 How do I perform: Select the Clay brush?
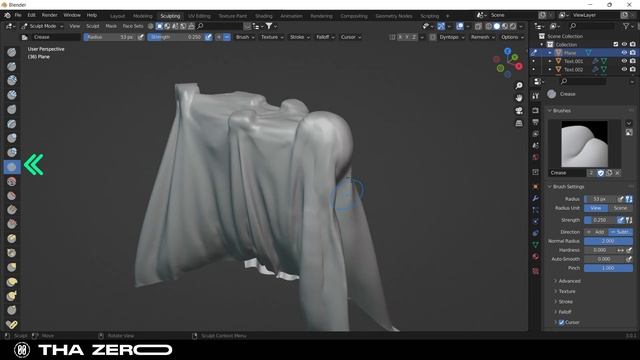(x=12, y=80)
